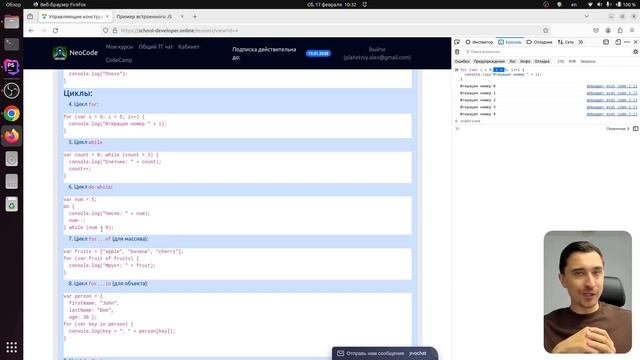Open Кабинет navigation link

coord(189,47)
